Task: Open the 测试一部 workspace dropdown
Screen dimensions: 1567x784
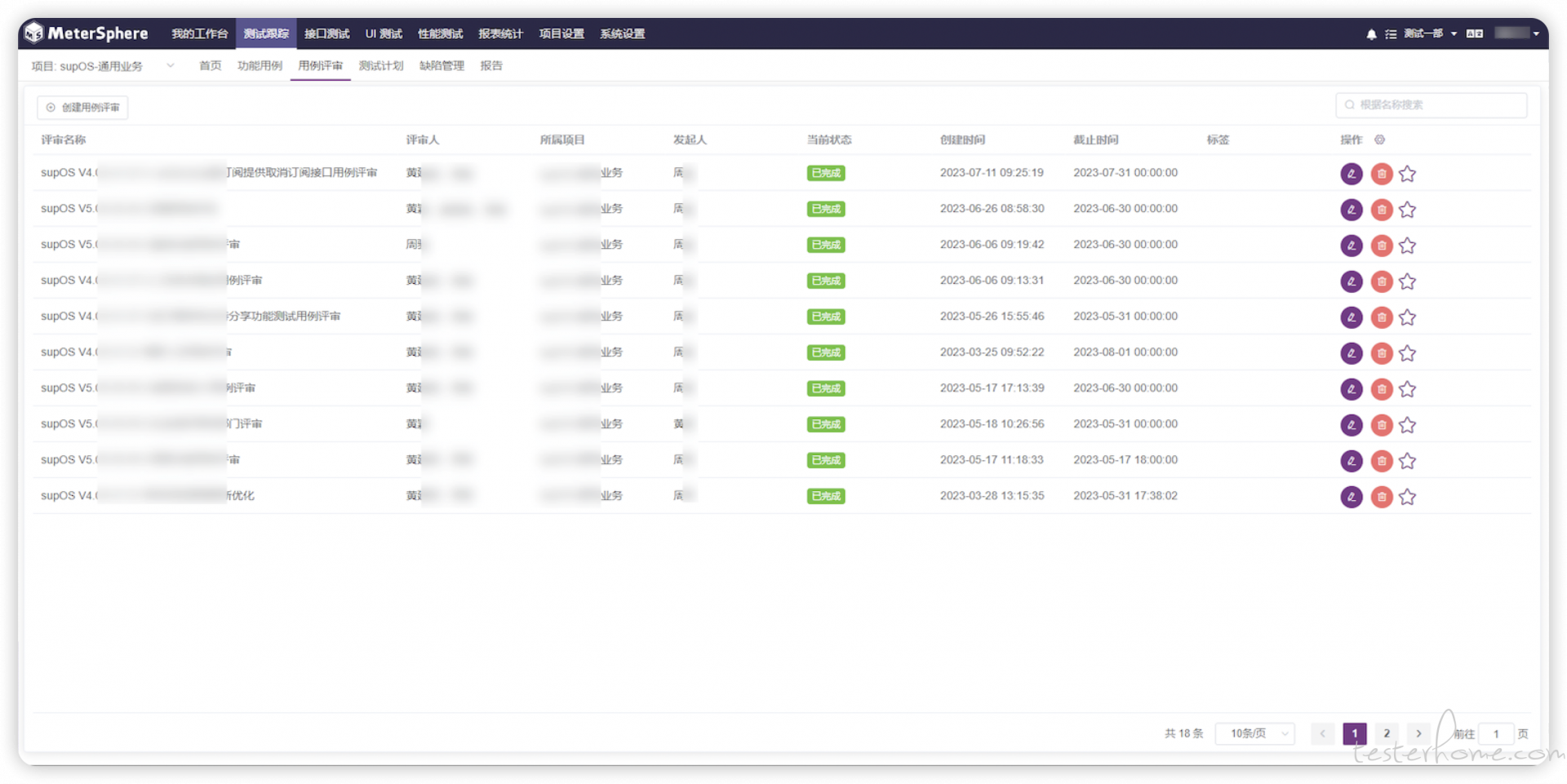Action: pos(1431,34)
